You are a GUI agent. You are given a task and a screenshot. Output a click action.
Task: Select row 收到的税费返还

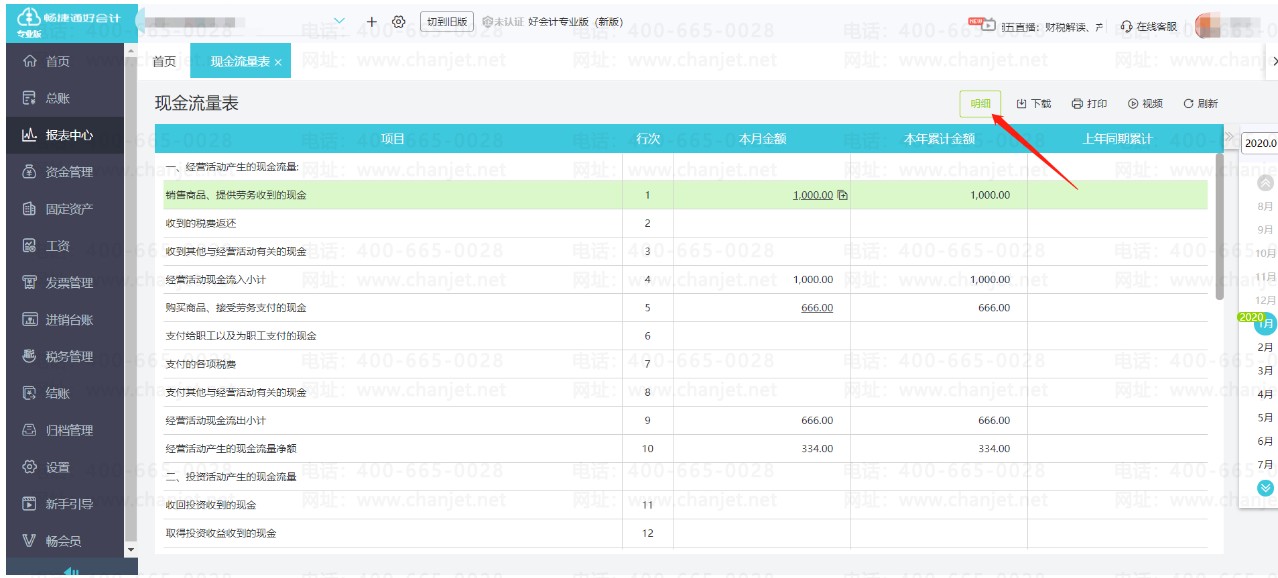tap(685, 223)
